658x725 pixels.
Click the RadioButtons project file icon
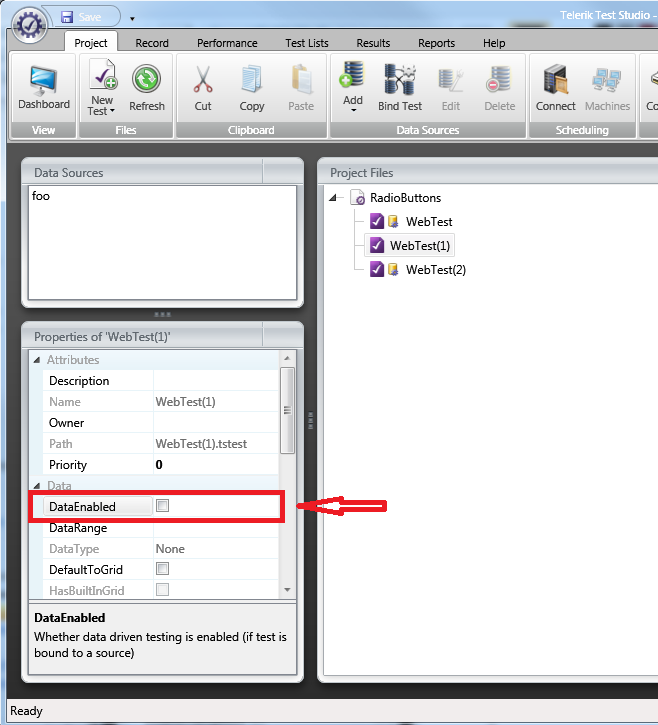click(x=357, y=197)
